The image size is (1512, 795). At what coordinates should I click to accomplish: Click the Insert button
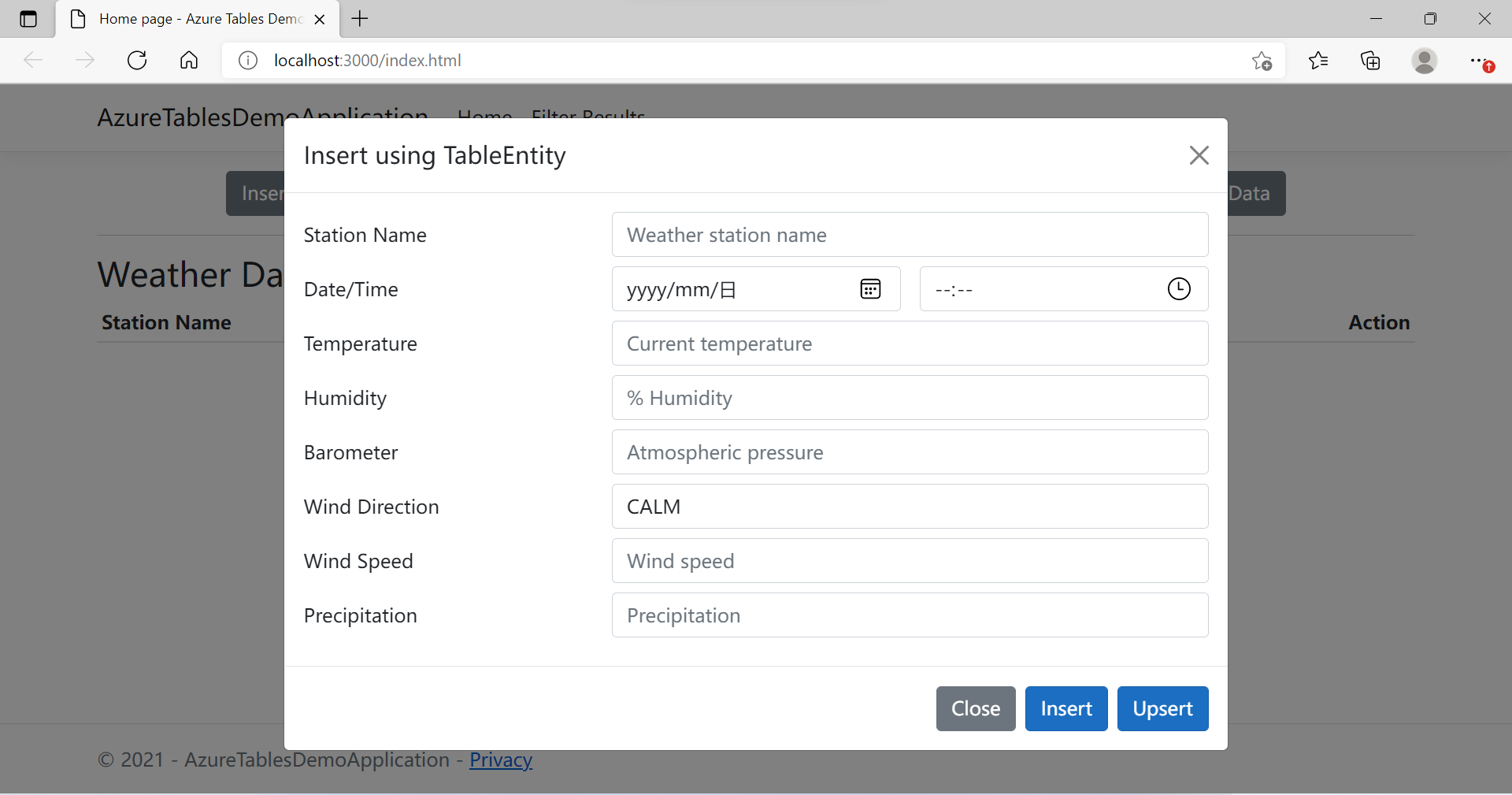click(1065, 708)
